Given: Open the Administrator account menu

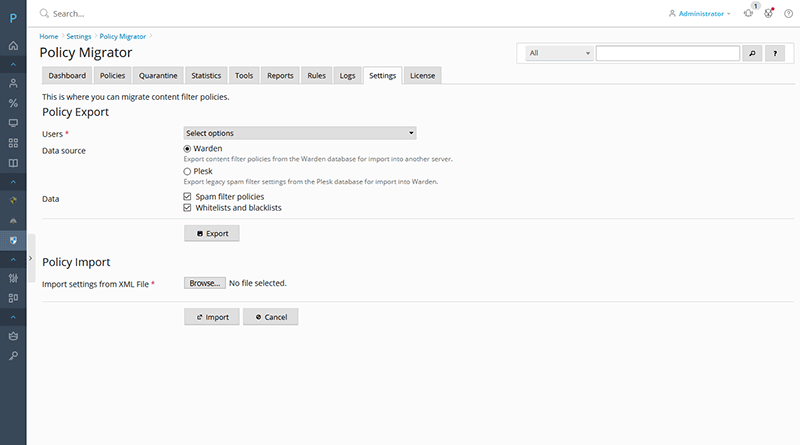Looking at the screenshot, I should point(699,14).
